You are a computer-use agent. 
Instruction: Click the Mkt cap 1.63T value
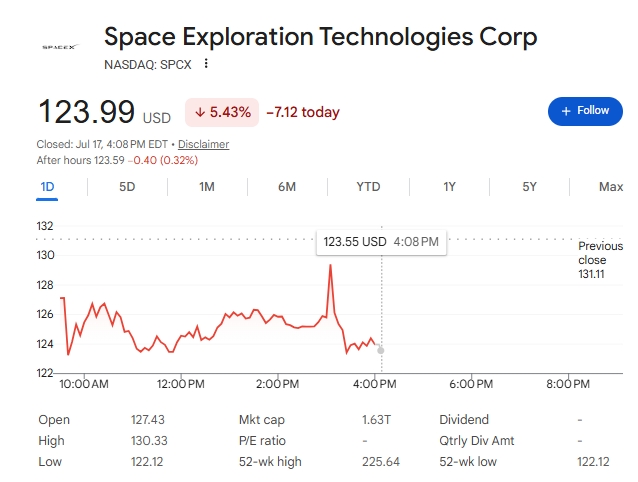pos(376,419)
